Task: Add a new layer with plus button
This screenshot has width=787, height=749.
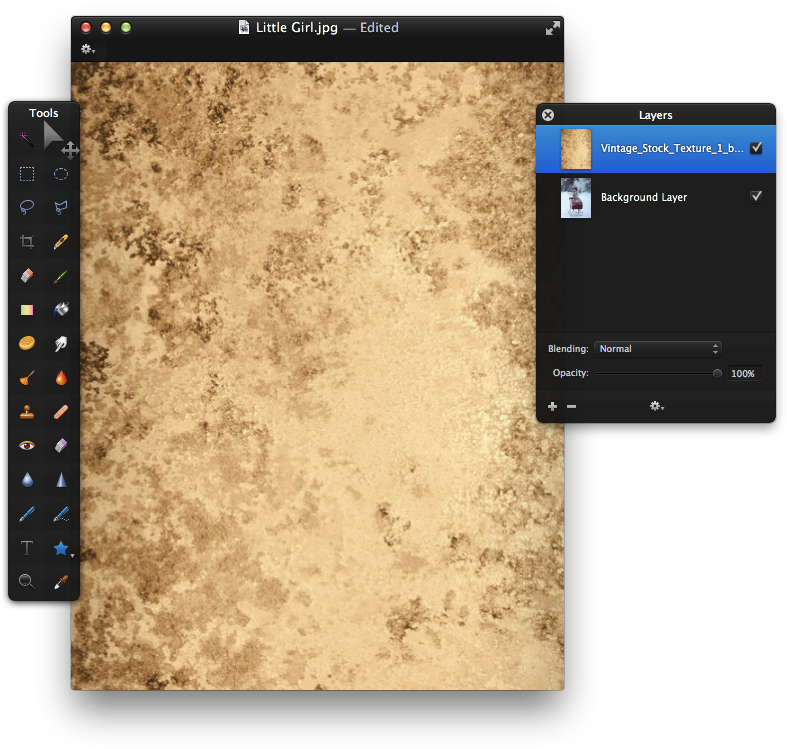Action: [x=553, y=406]
